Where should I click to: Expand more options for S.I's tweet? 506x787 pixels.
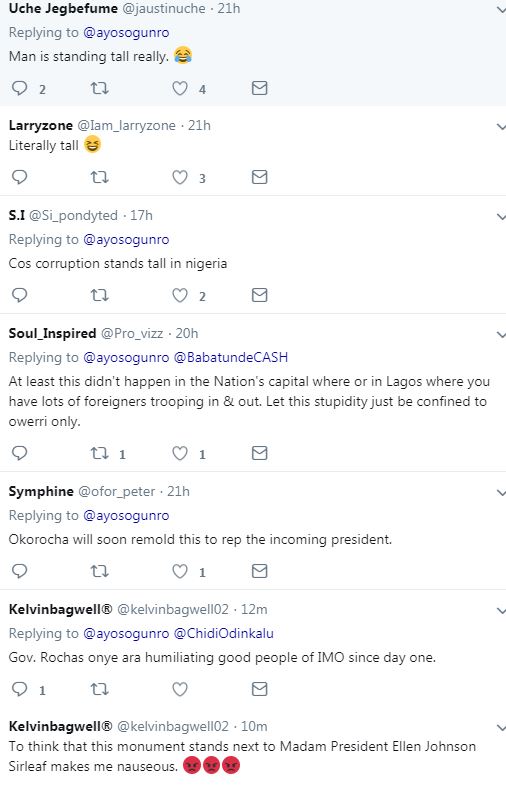point(500,217)
